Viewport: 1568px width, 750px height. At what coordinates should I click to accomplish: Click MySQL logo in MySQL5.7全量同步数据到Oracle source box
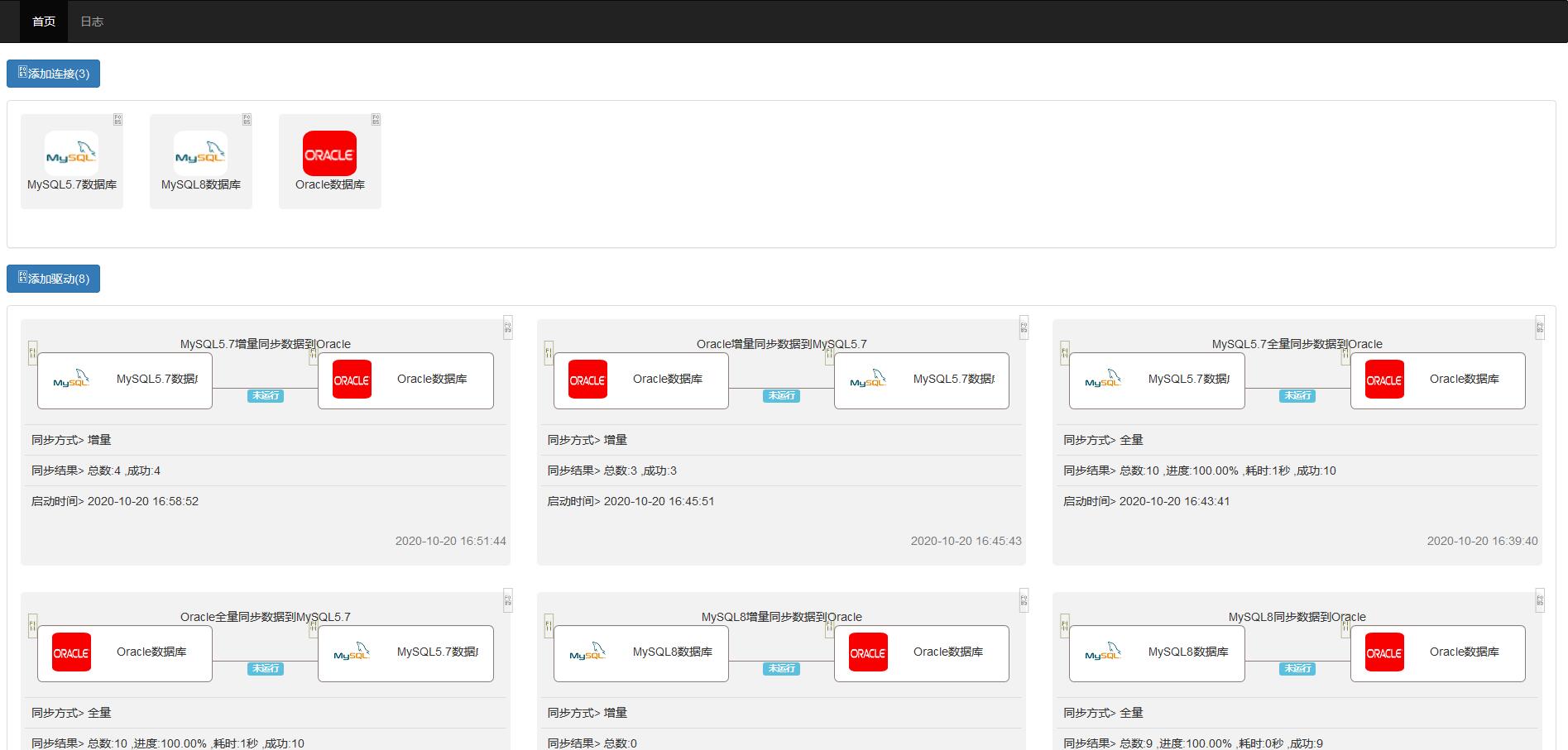click(1103, 380)
